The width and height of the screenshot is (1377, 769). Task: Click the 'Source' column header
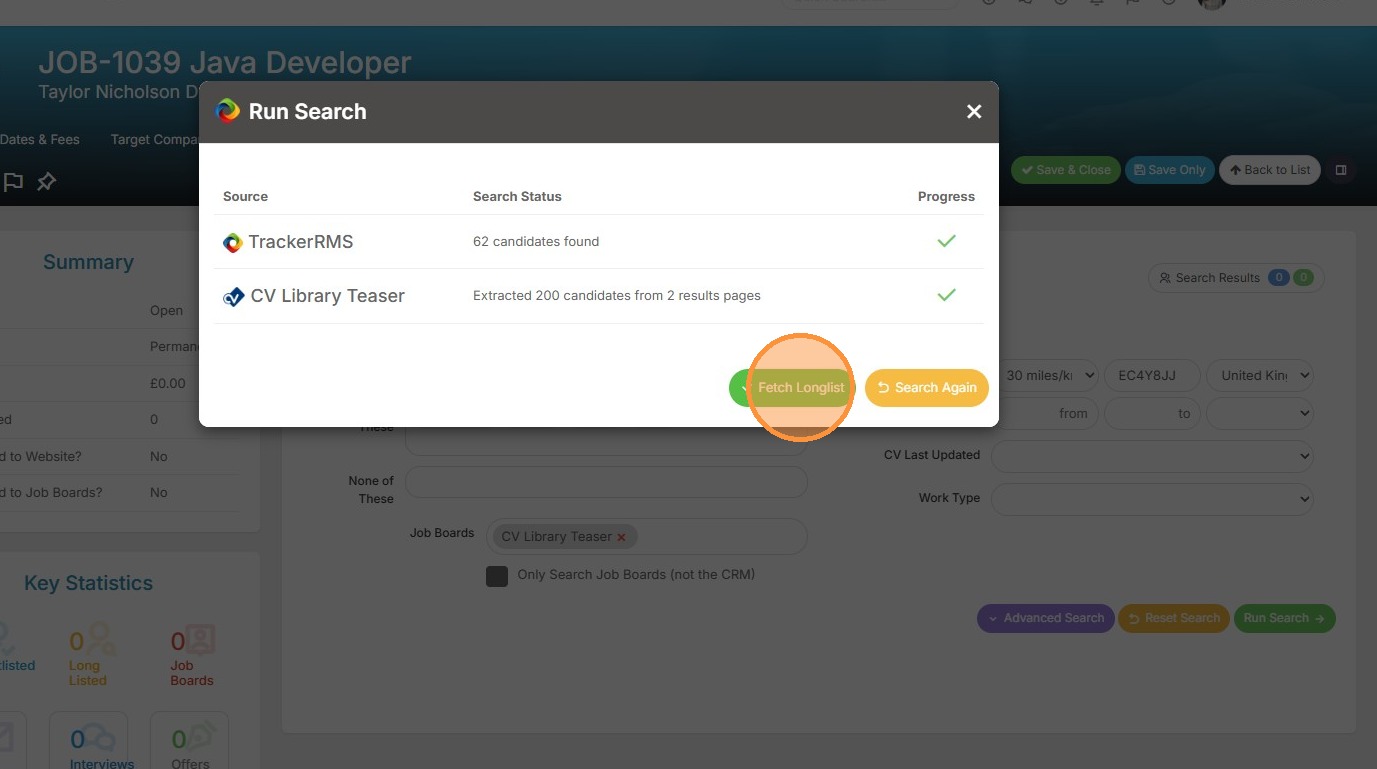(x=245, y=196)
